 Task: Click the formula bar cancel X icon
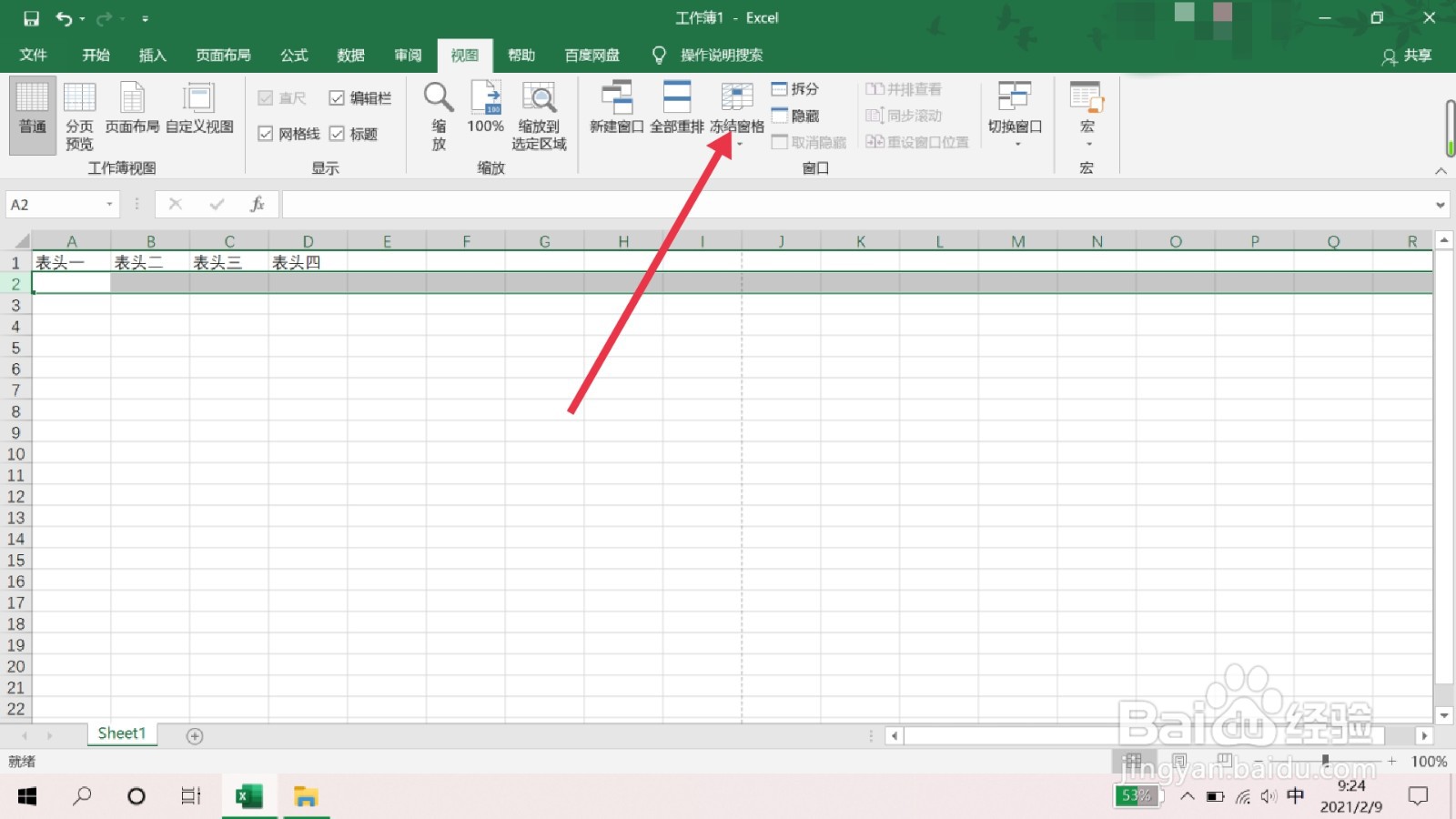176,205
